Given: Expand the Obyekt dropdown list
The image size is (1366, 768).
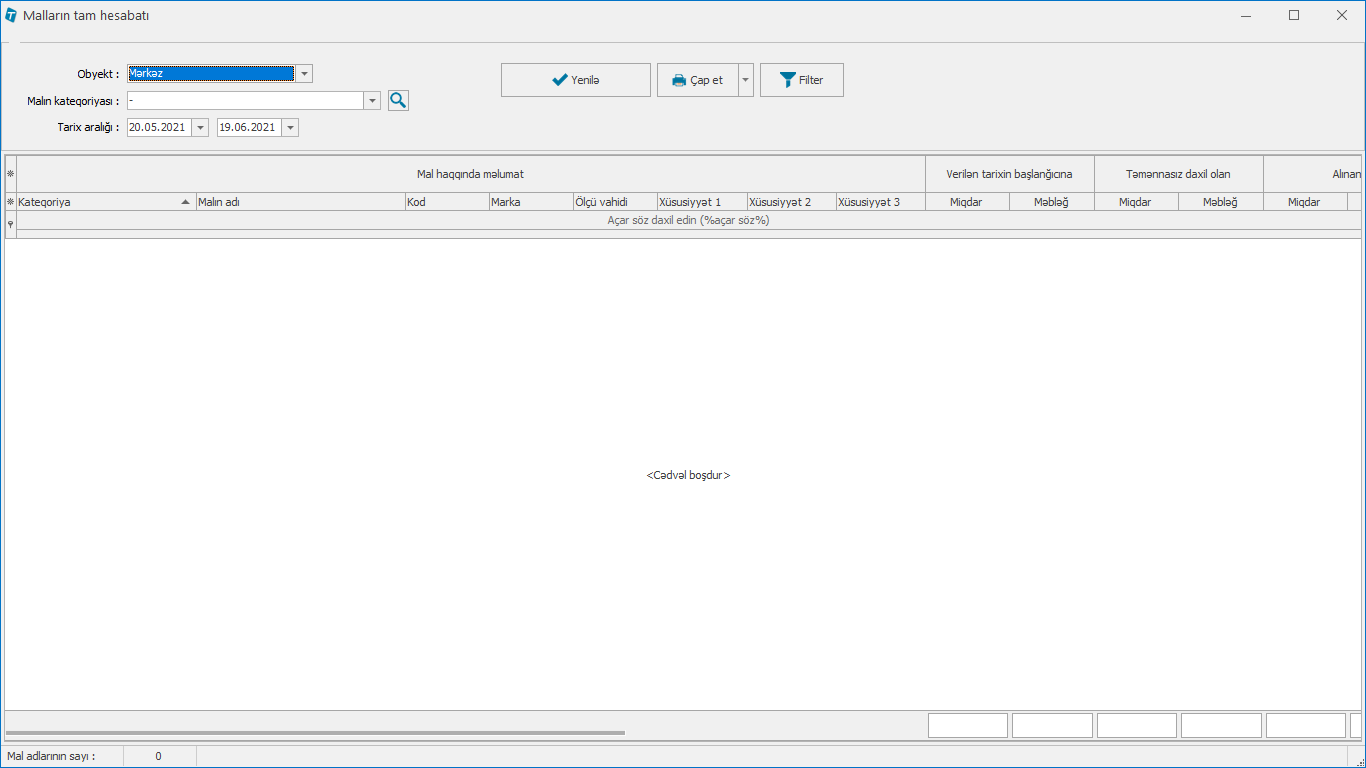Looking at the screenshot, I should pos(304,74).
